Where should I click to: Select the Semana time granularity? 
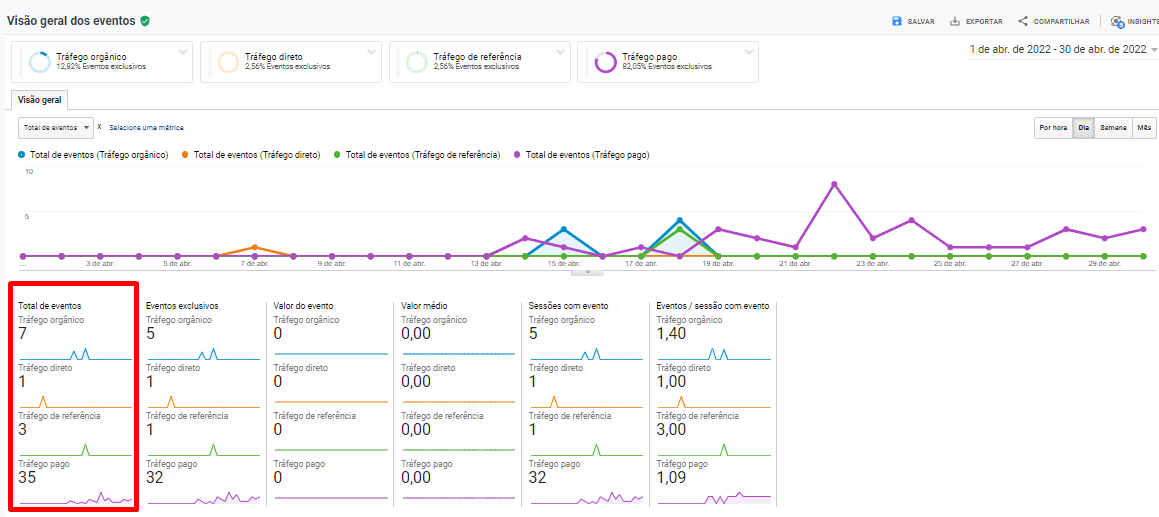[1113, 128]
